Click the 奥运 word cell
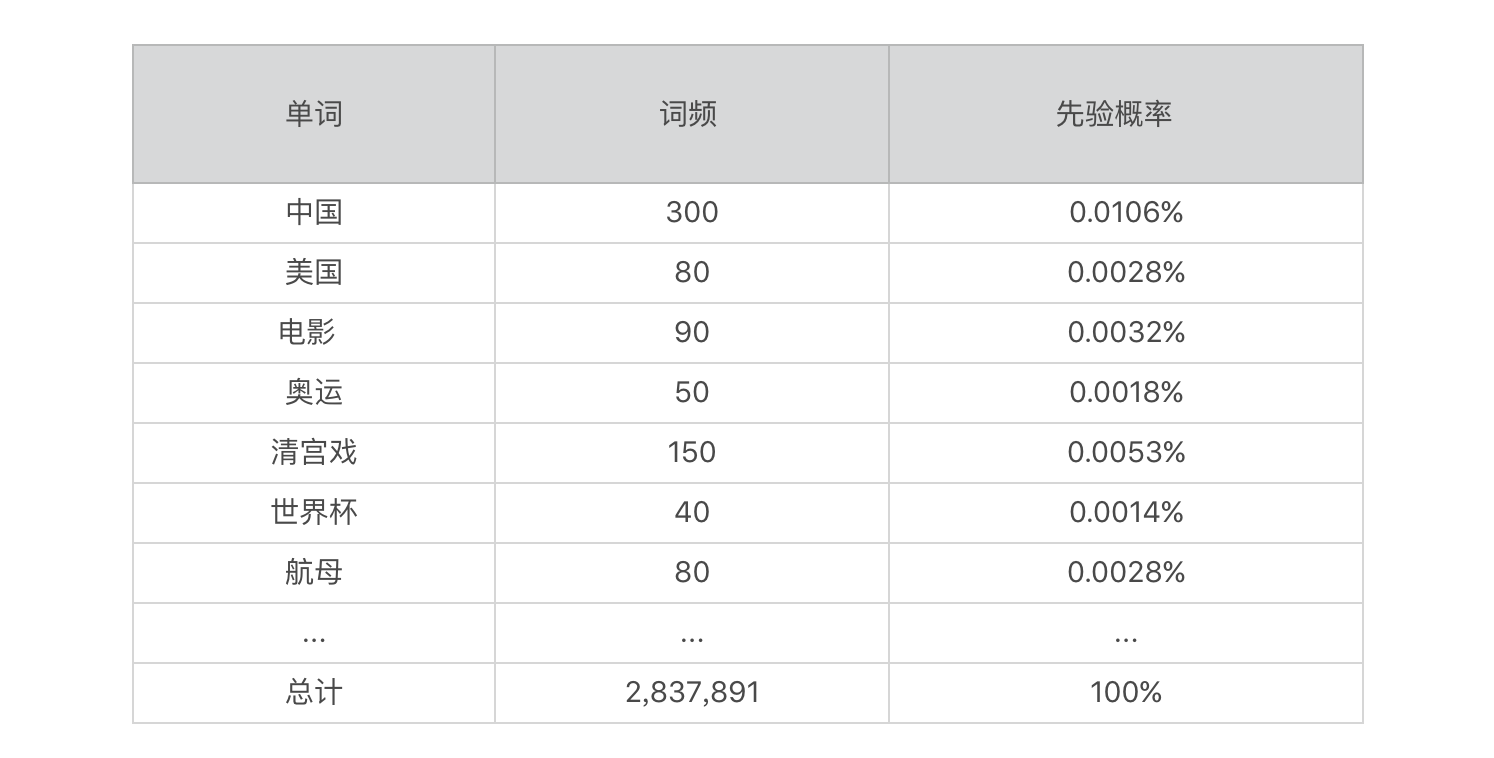 (314, 392)
